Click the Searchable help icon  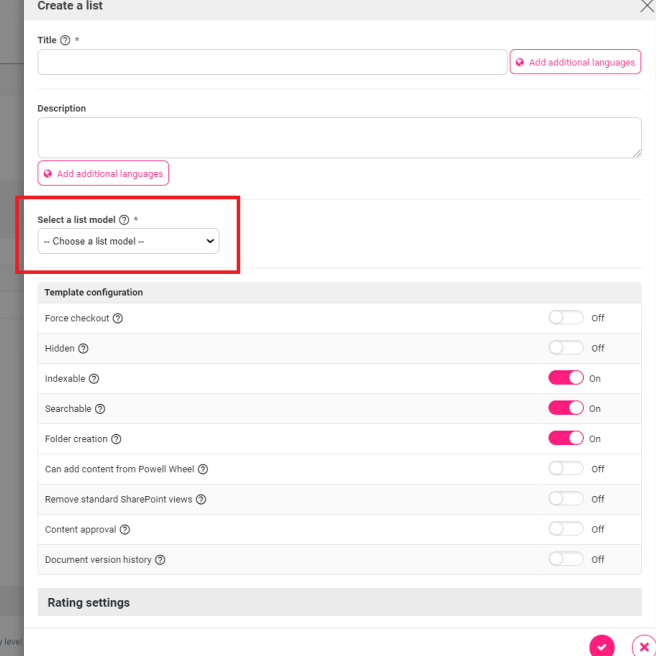pyautogui.click(x=100, y=409)
